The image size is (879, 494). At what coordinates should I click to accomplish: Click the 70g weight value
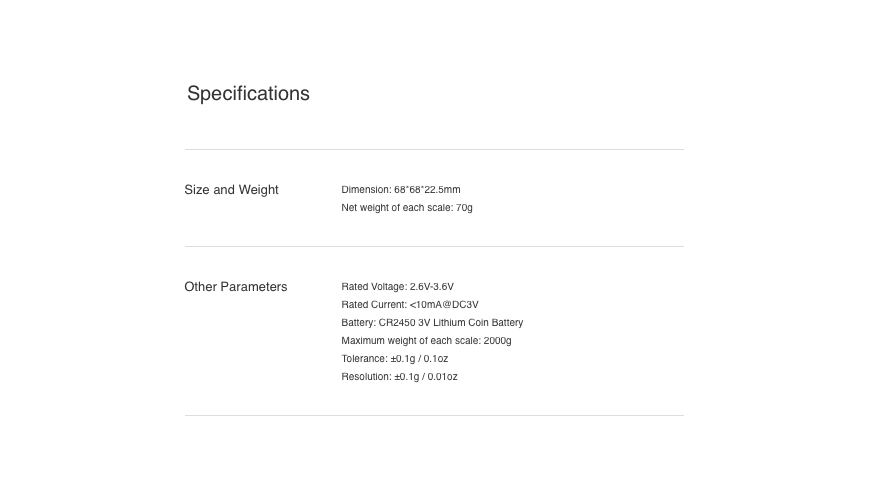pyautogui.click(x=464, y=207)
